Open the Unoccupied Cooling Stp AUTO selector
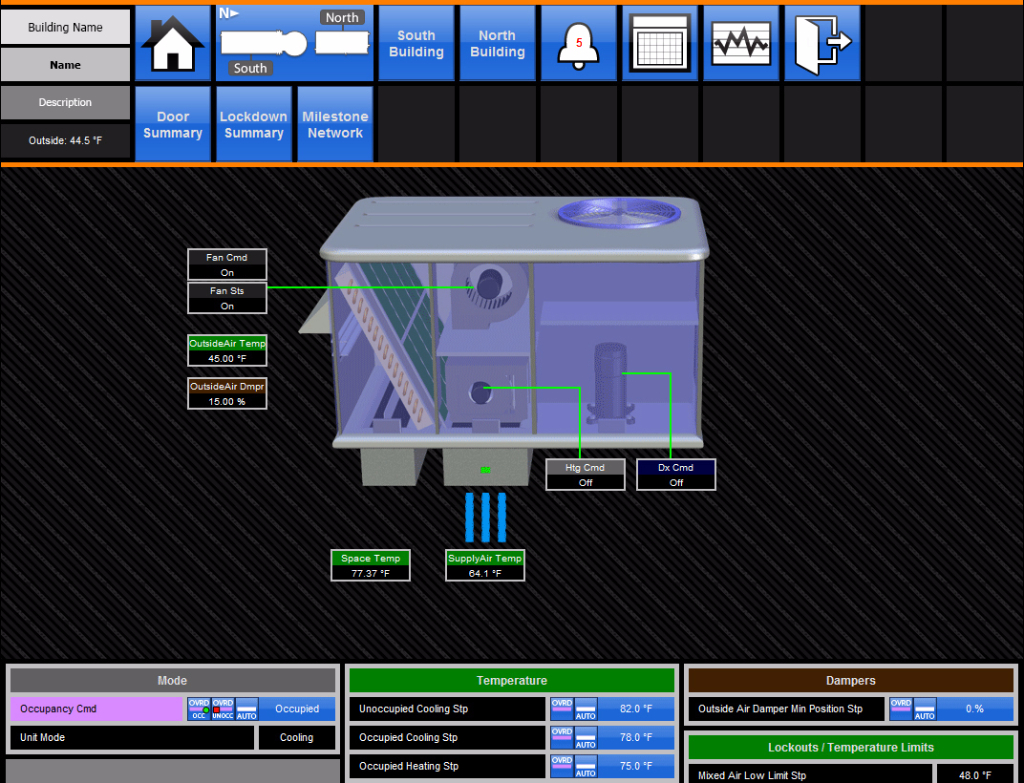The image size is (1024, 783). 585,708
